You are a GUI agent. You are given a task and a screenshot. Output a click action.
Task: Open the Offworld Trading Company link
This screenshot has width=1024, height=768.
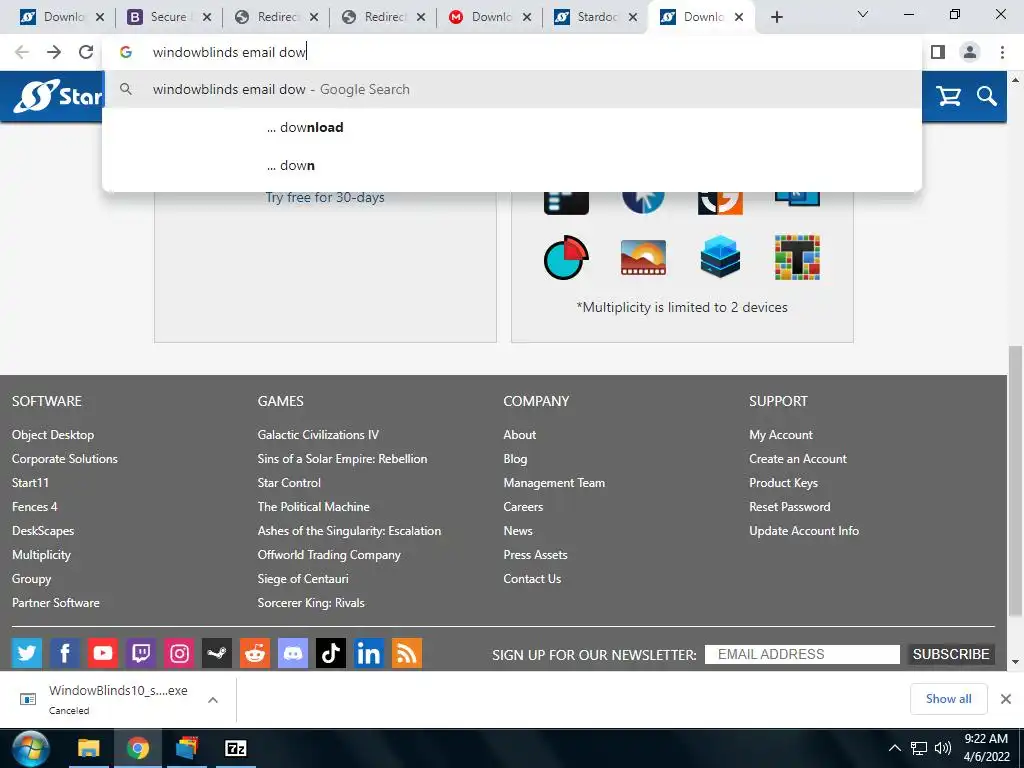click(x=329, y=554)
